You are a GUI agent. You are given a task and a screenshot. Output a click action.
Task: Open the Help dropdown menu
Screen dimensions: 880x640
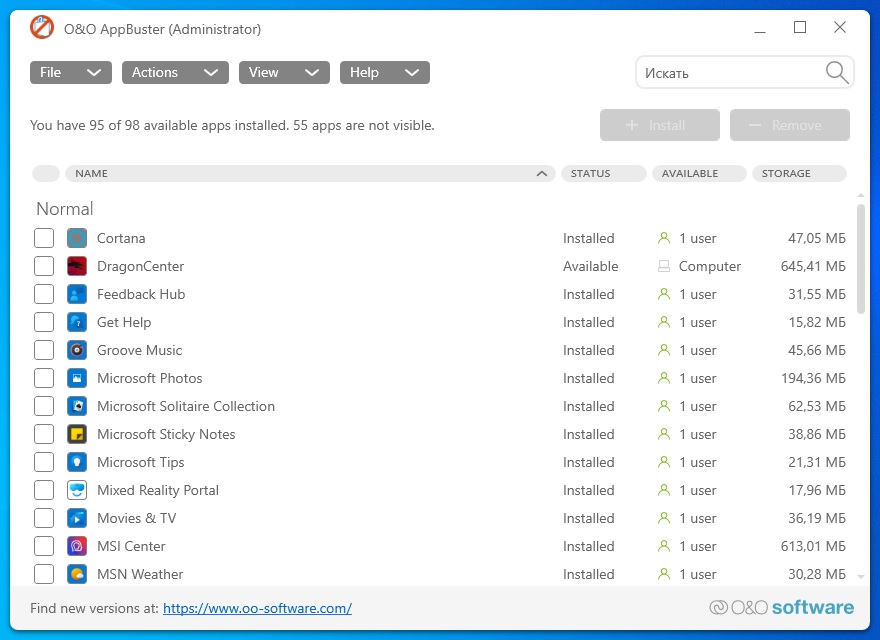(x=384, y=72)
